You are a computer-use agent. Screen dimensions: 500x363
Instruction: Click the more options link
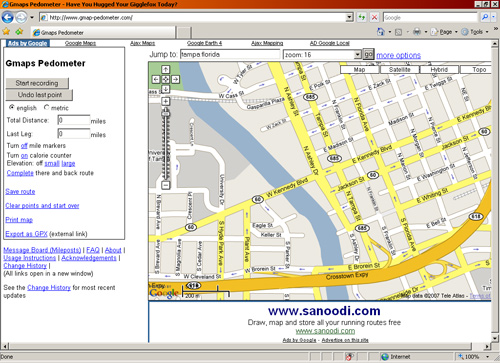point(398,55)
